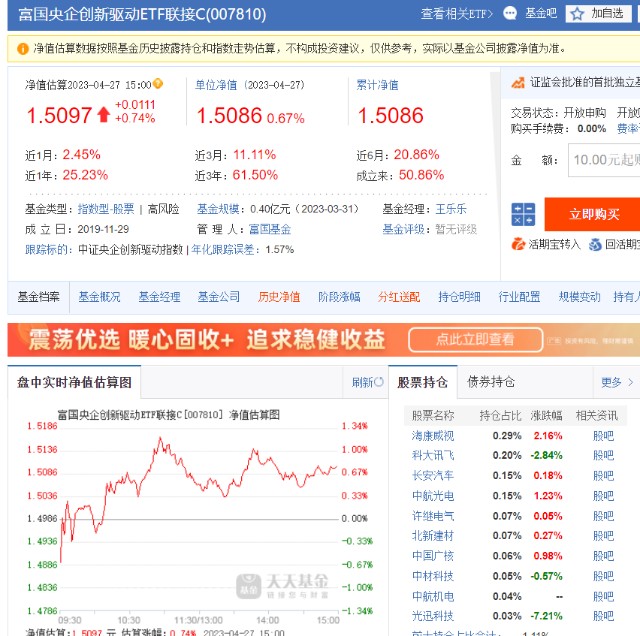The width and height of the screenshot is (640, 636).
Task: Click the 跟踪标的 link
Action: 46,249
